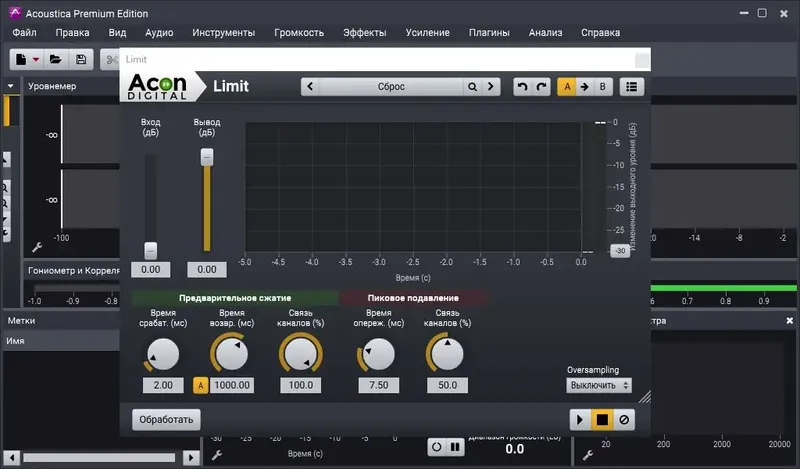The image size is (800, 469).
Task: Click the Метки horizontal scrollbar track
Action: 99,457
